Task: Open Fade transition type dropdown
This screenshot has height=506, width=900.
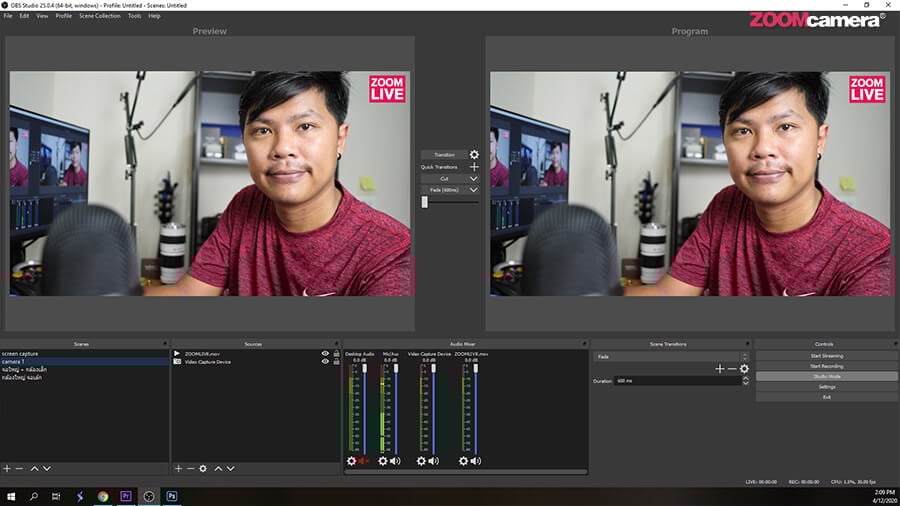Action: [672, 357]
